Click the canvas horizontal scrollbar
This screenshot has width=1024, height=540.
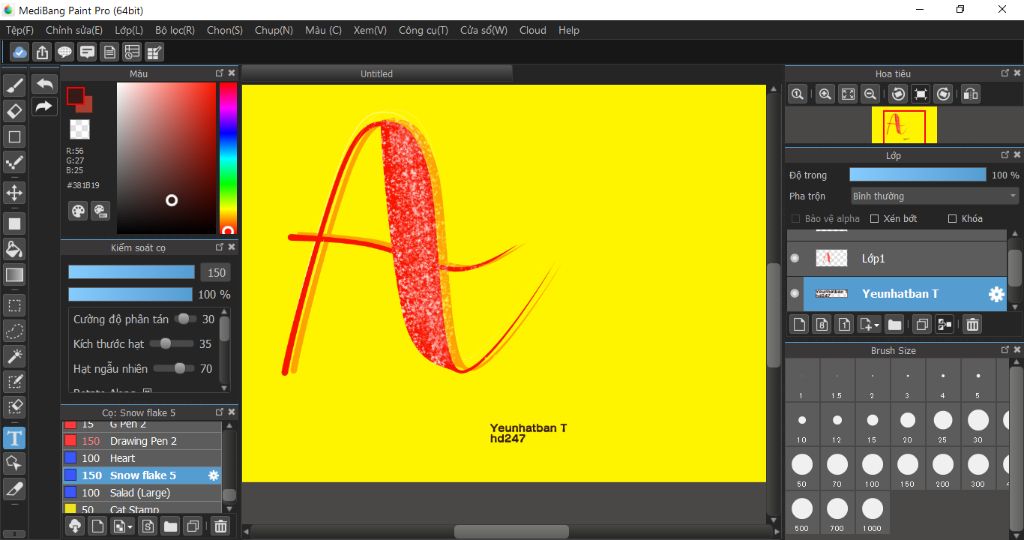[x=511, y=532]
